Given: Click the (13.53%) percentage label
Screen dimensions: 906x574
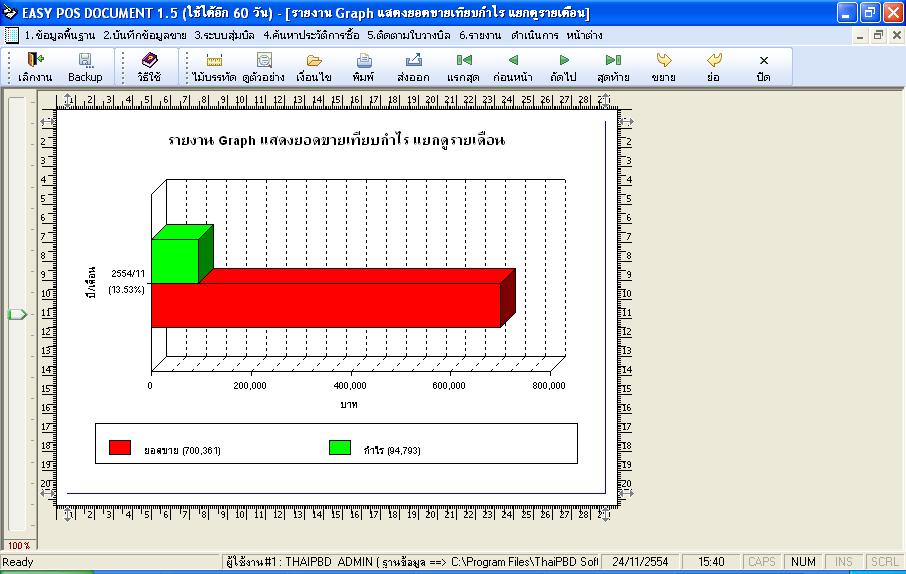Looking at the screenshot, I should [127, 289].
